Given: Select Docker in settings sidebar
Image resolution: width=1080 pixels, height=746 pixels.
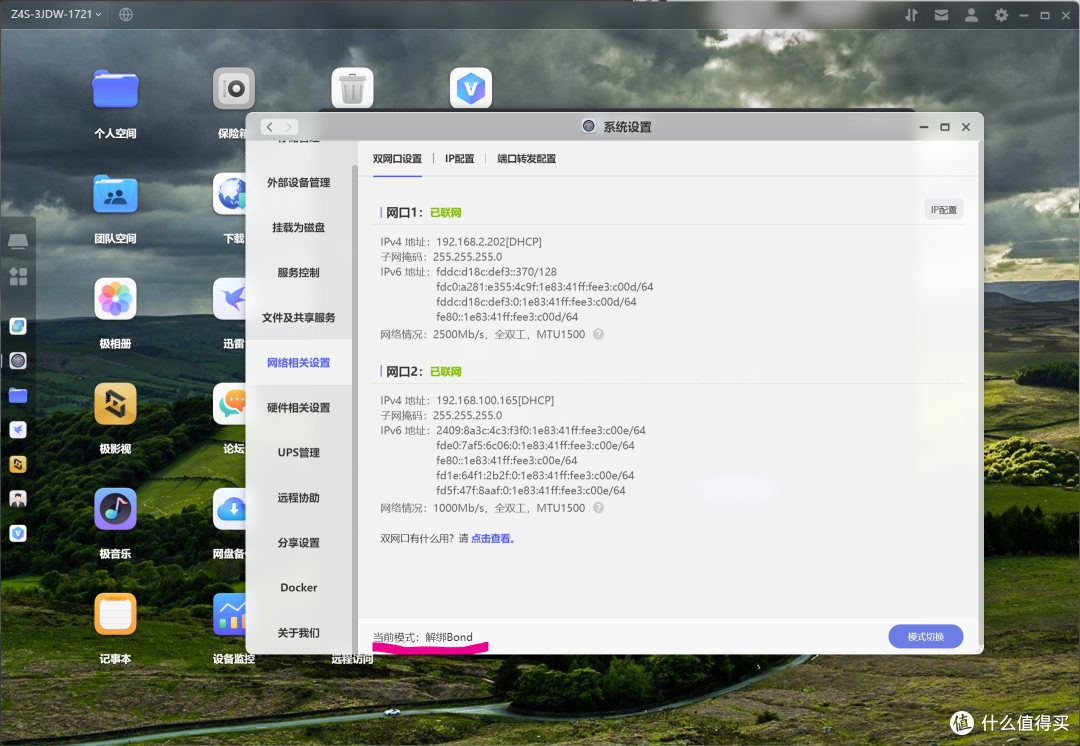Looking at the screenshot, I should [299, 588].
